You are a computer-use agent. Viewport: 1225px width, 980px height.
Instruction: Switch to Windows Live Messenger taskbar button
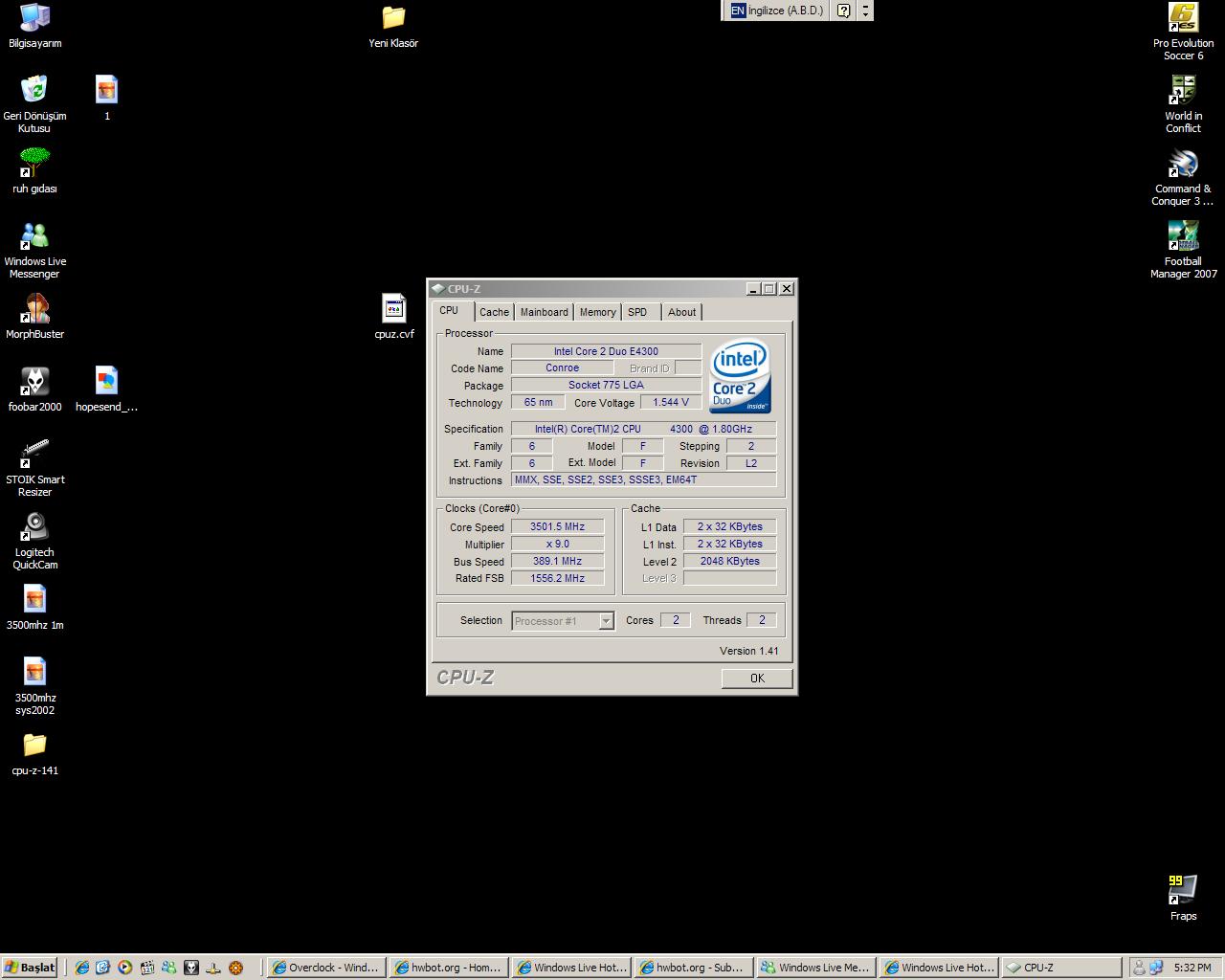[x=816, y=968]
